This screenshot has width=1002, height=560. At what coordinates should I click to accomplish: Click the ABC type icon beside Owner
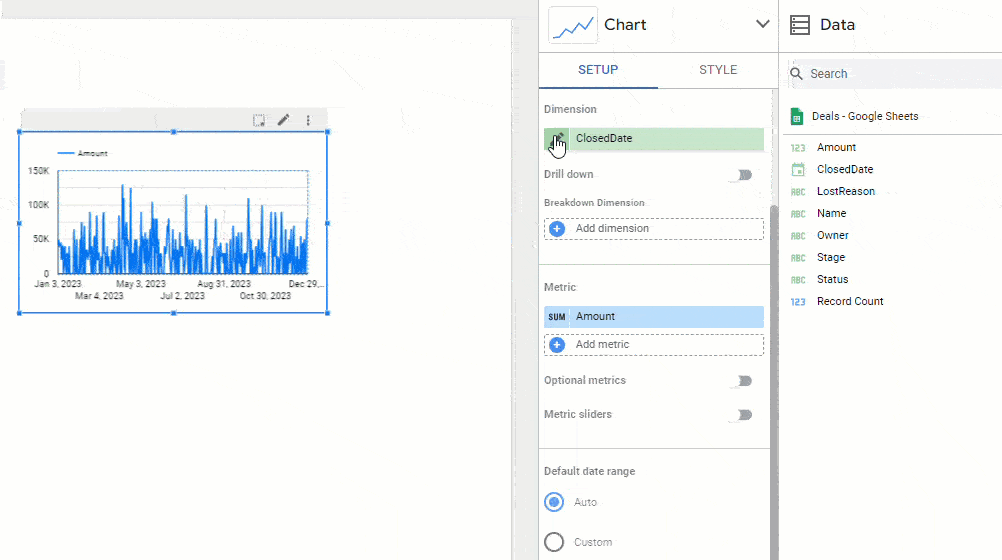point(798,236)
